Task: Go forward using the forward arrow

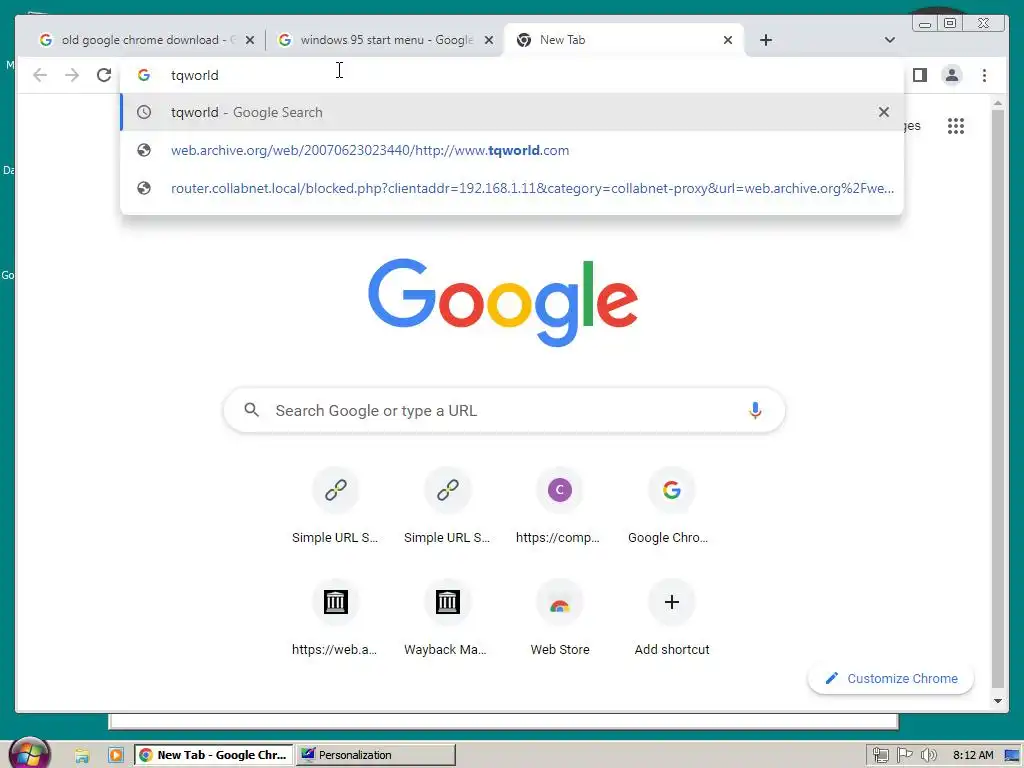Action: [72, 75]
